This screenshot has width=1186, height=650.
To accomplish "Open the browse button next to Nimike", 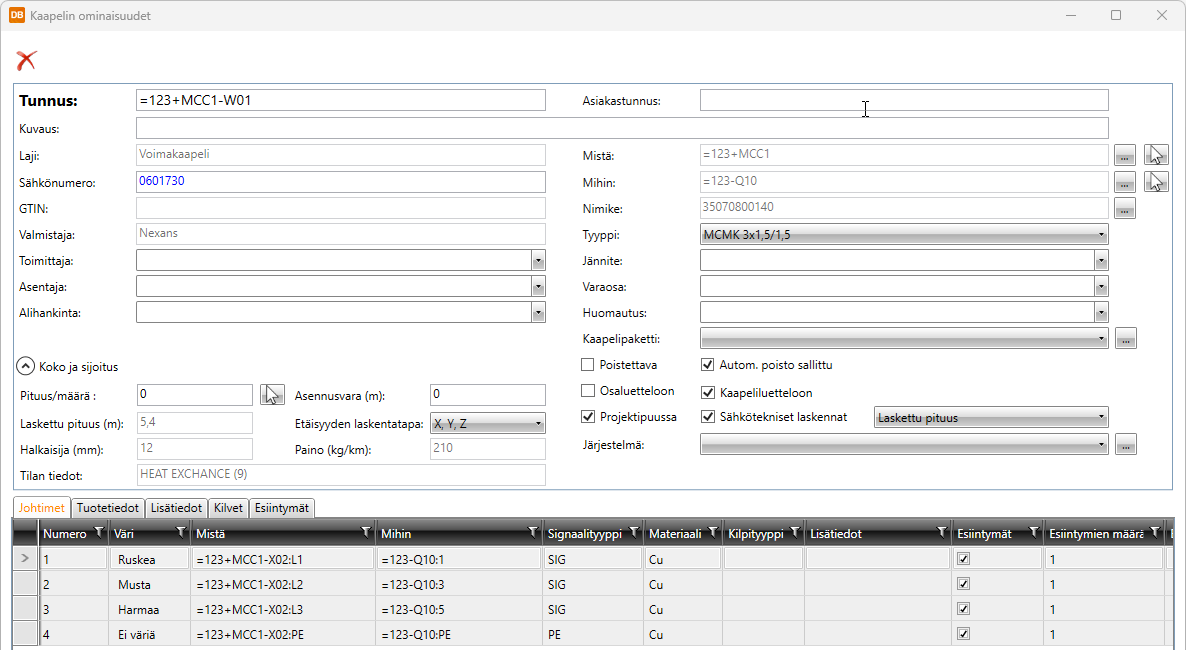I will pos(1125,208).
